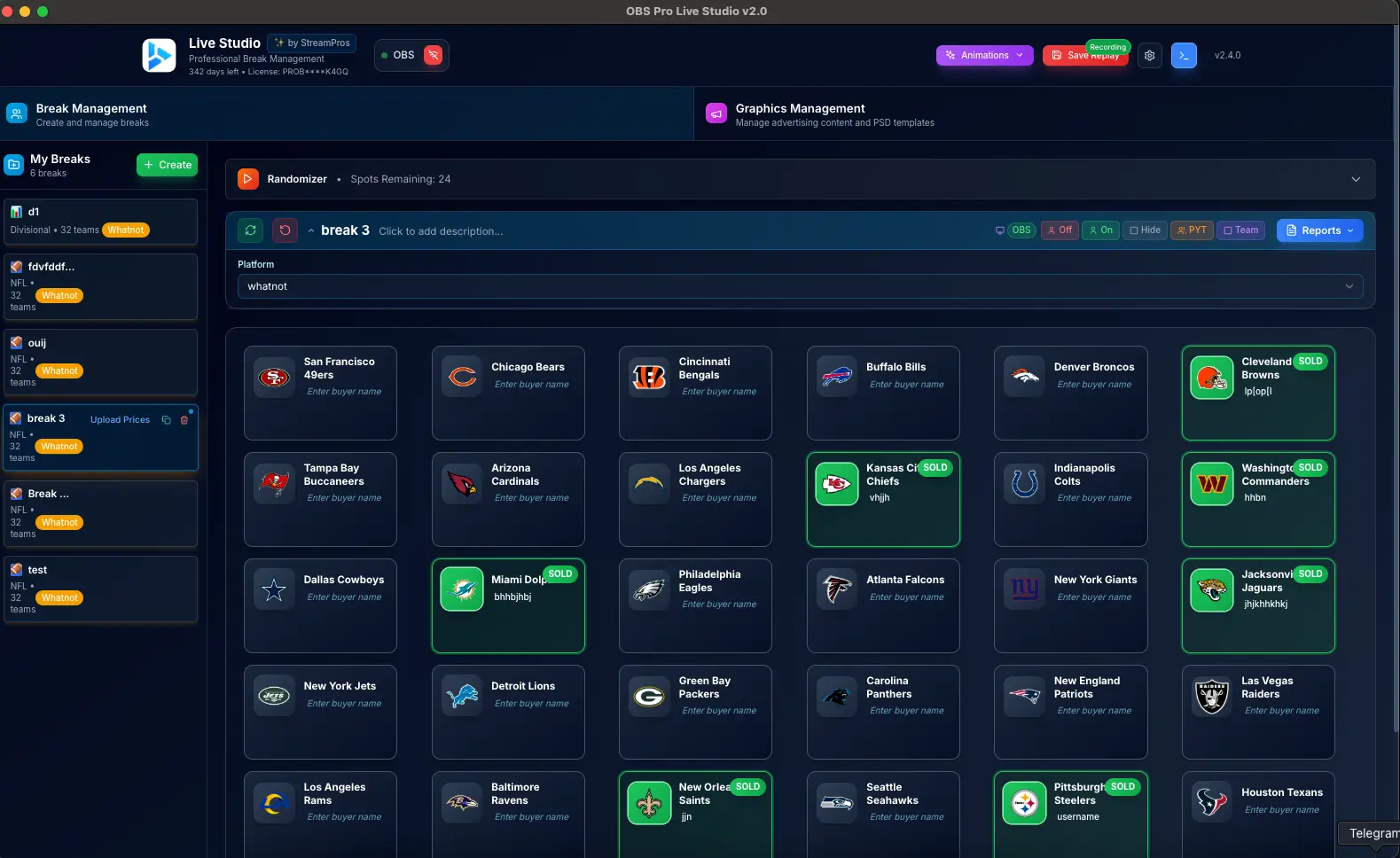
Task: Enable the Team toggle in break header
Action: pyautogui.click(x=1240, y=230)
